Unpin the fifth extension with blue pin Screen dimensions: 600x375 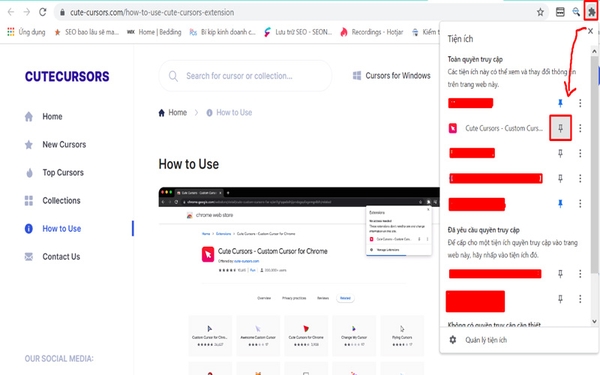[560, 204]
